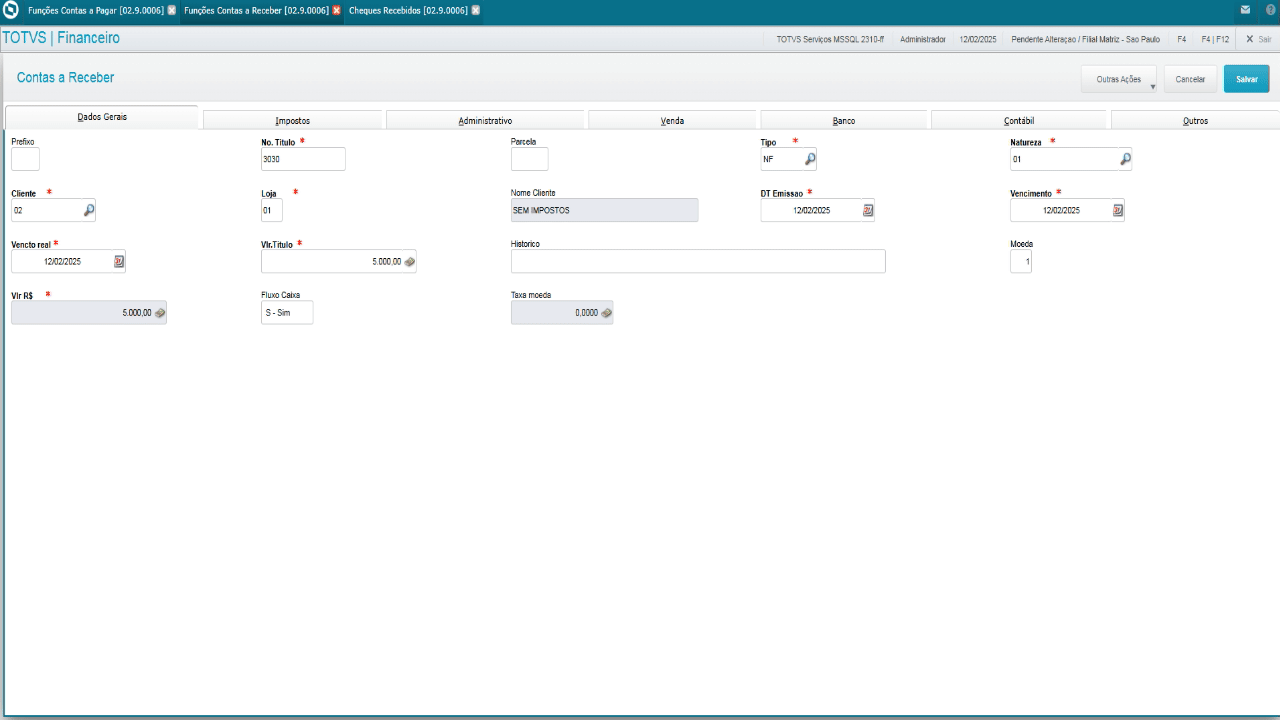Close the Cheques Recebidos tab
Screen dimensions: 1280x720
[475, 10]
